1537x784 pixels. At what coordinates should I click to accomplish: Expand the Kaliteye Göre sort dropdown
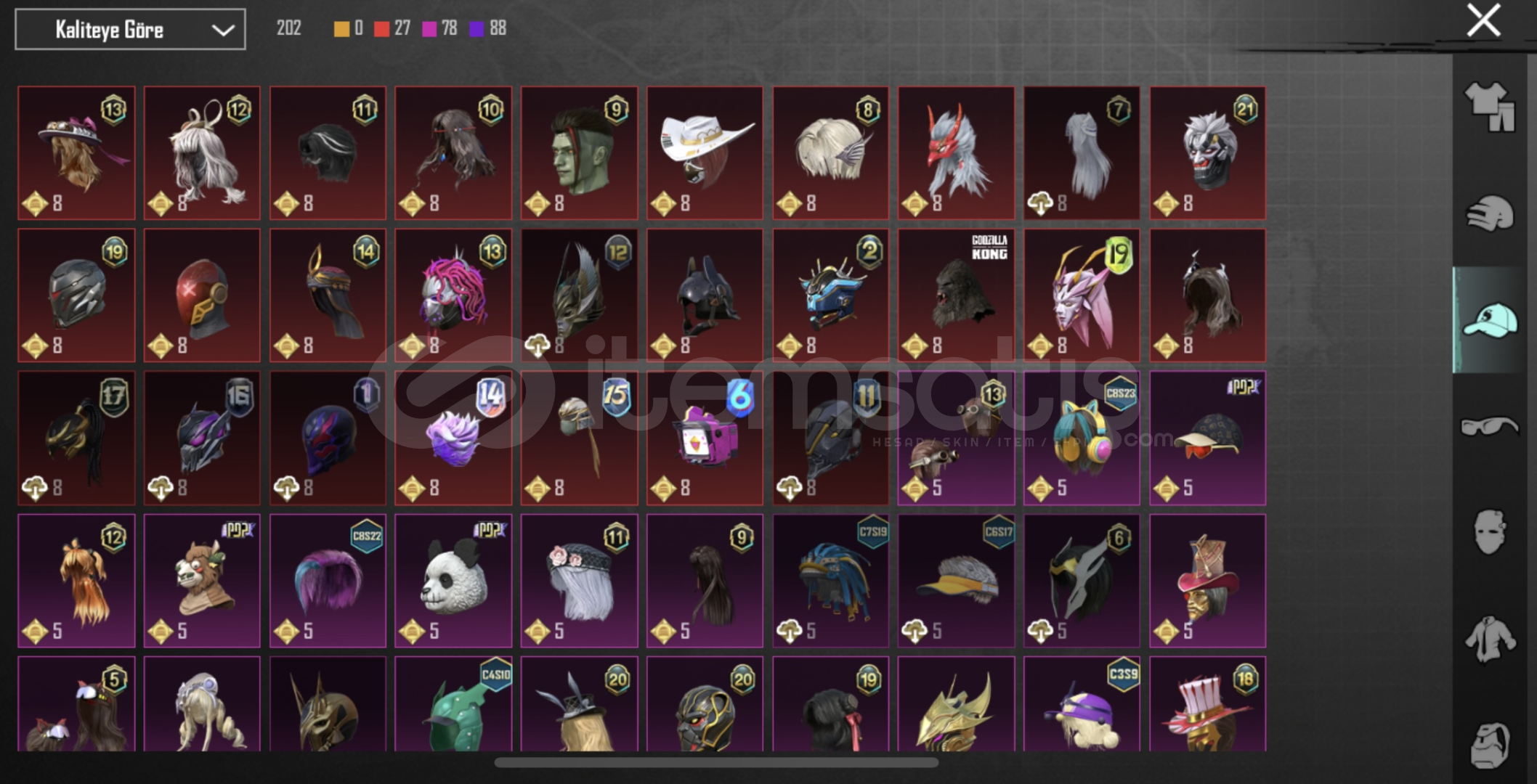[x=130, y=29]
